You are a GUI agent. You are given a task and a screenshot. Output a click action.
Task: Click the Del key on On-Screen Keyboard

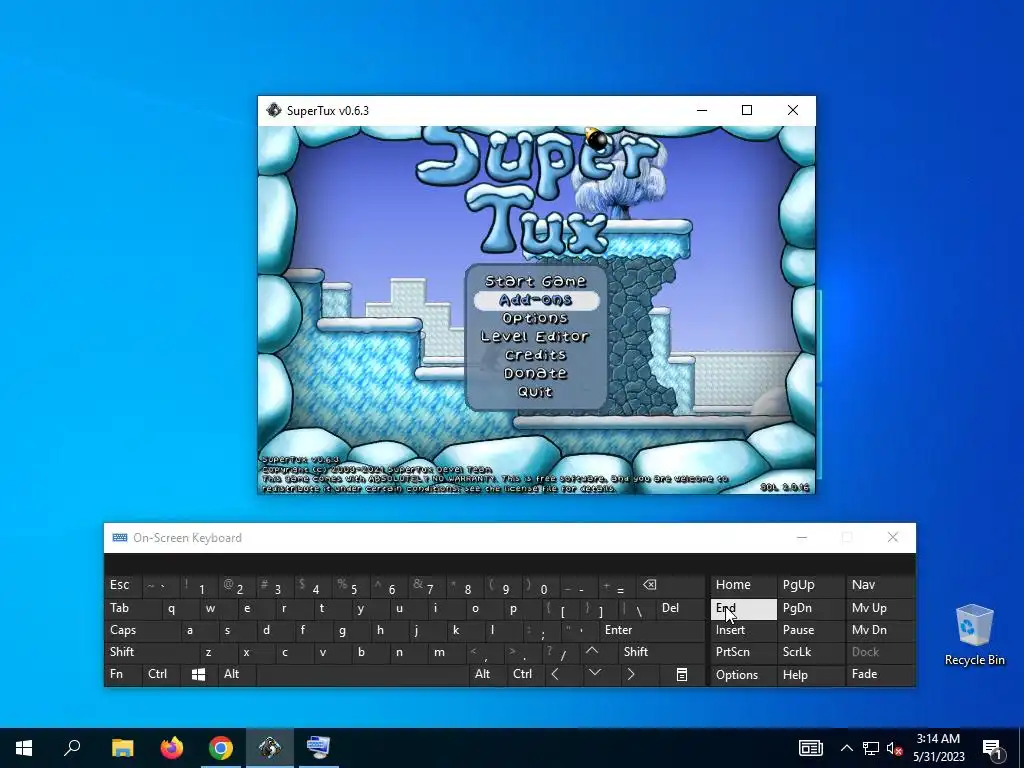pos(679,608)
